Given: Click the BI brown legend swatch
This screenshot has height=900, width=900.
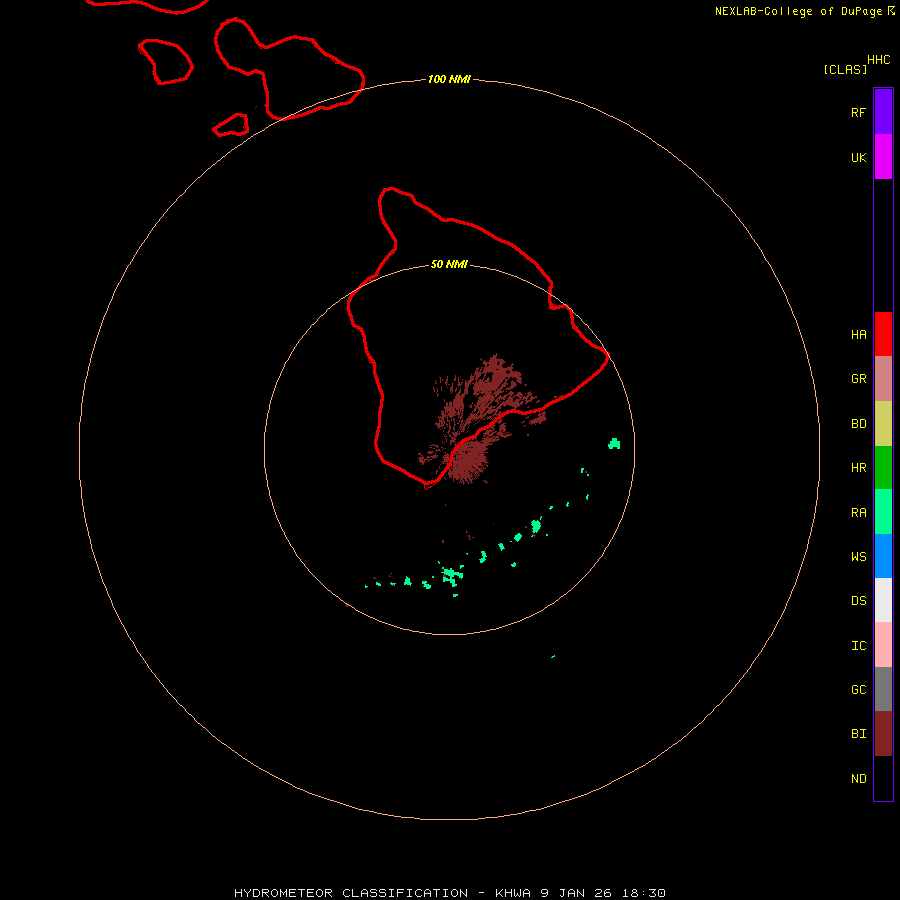Looking at the screenshot, I should [883, 734].
